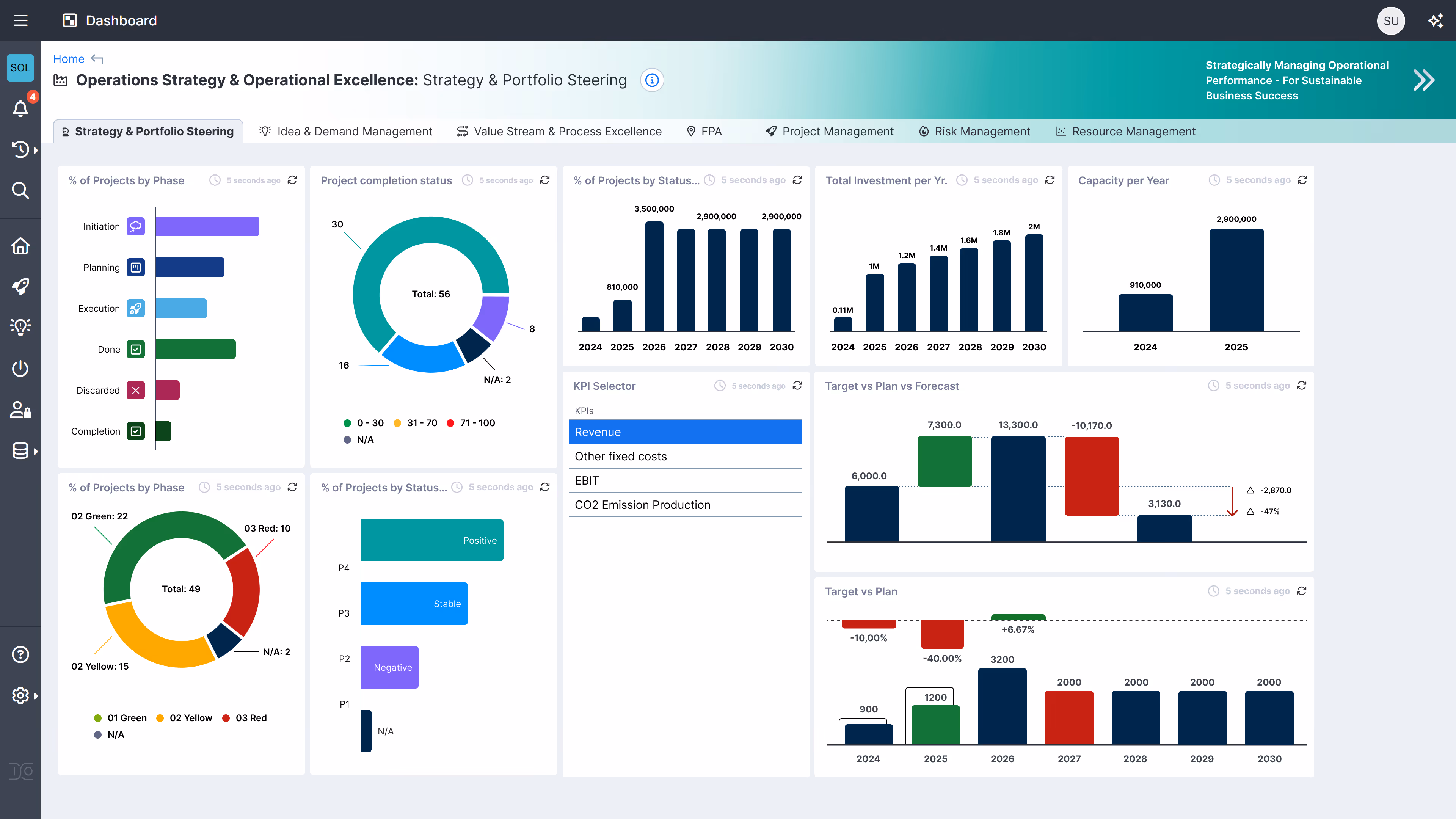Select CO2 Emission Production in KPI Selector
The width and height of the screenshot is (1456, 819).
(643, 505)
